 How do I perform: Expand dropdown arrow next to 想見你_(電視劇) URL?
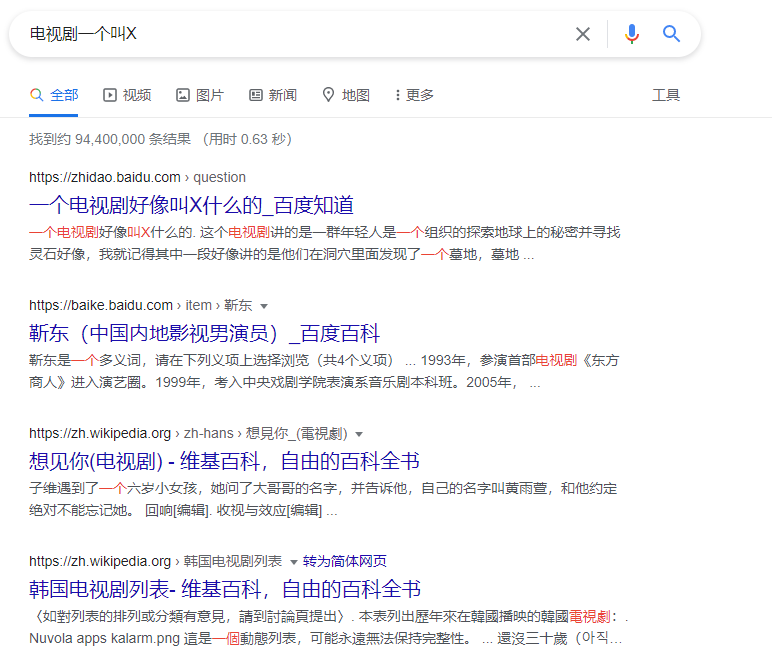(359, 434)
